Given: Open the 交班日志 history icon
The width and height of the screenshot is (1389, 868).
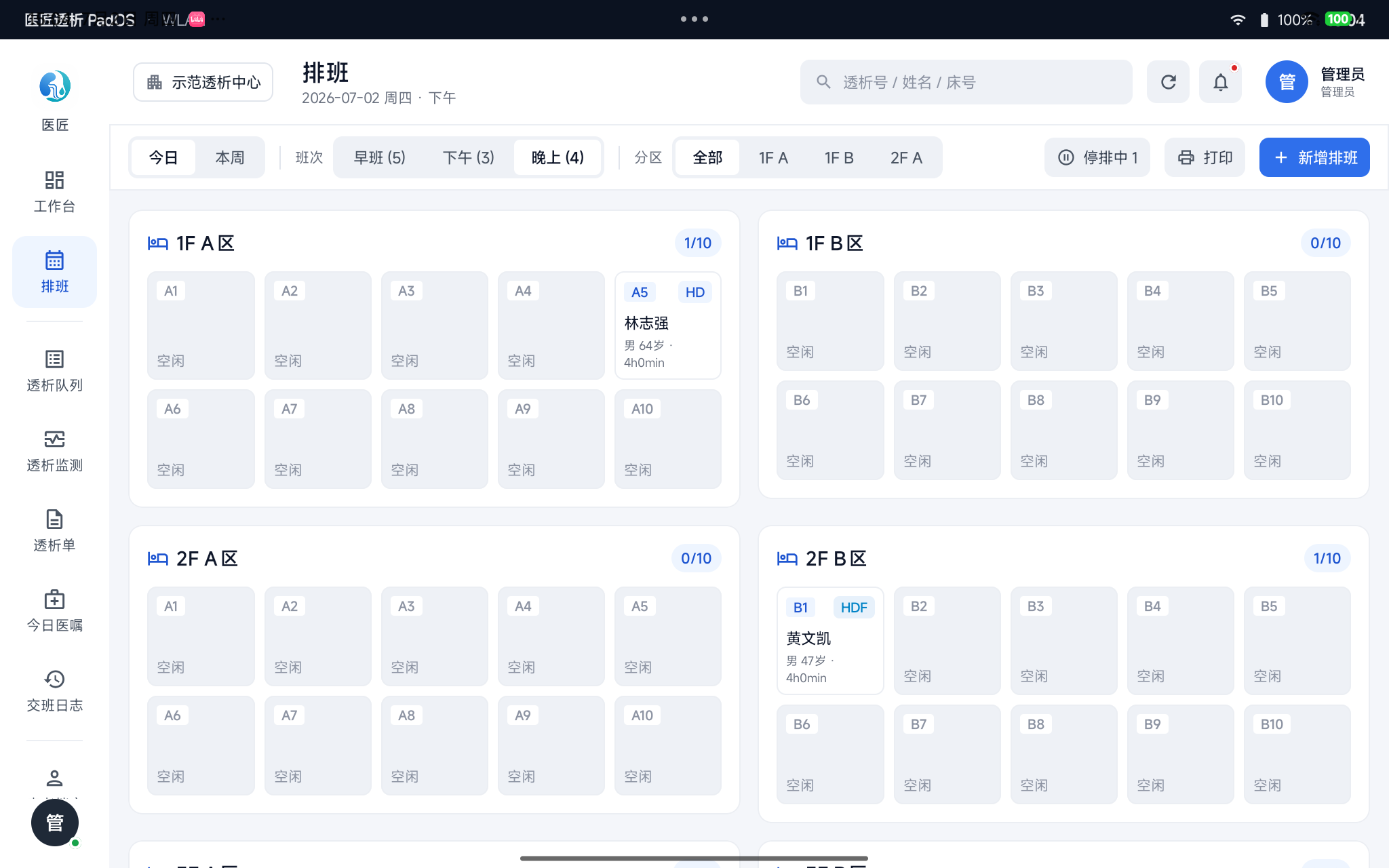Looking at the screenshot, I should point(54,679).
